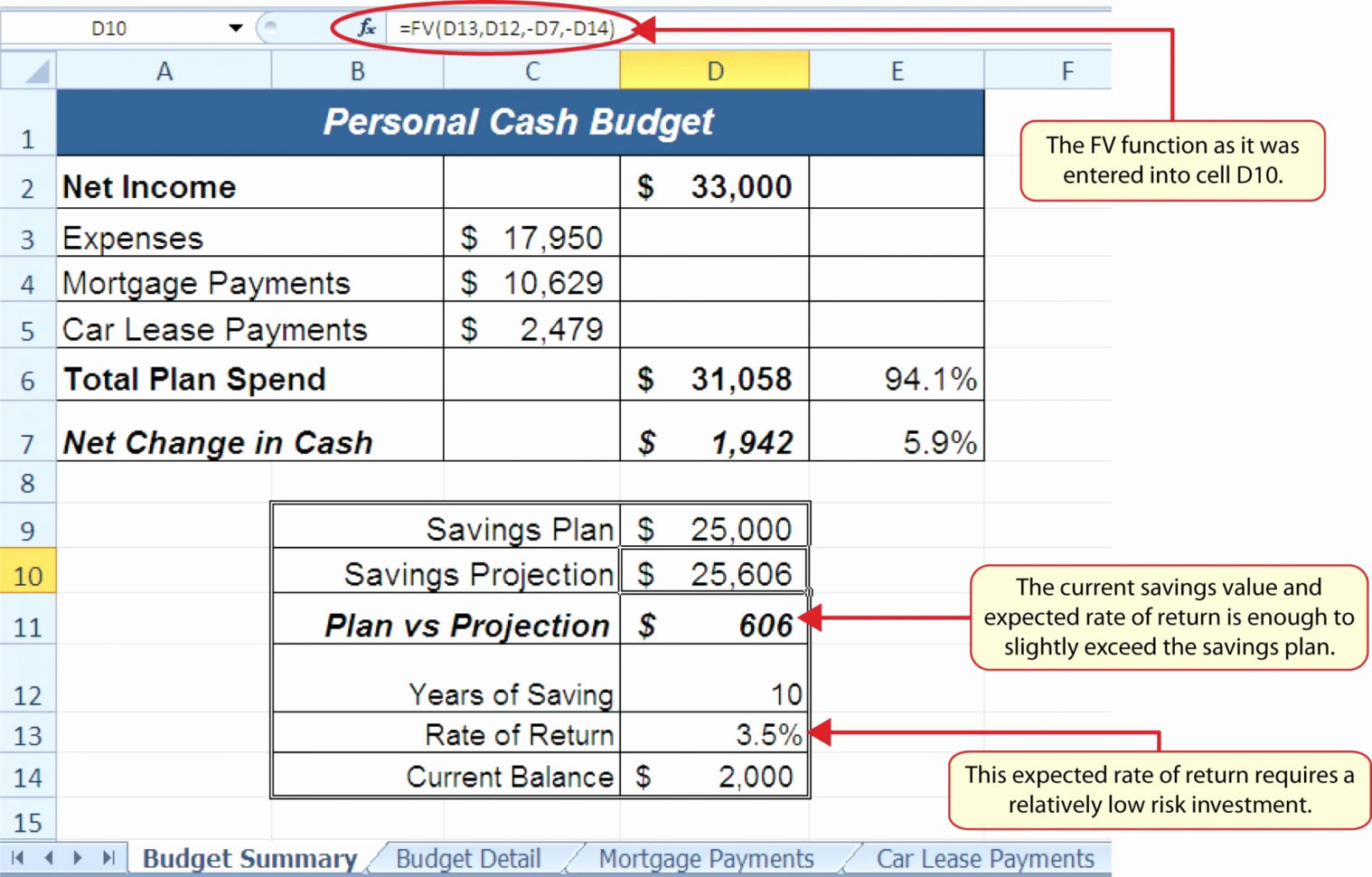Select the Rate of Return cell showing 3.5%
Screen dimensions: 1372x877
tap(714, 734)
